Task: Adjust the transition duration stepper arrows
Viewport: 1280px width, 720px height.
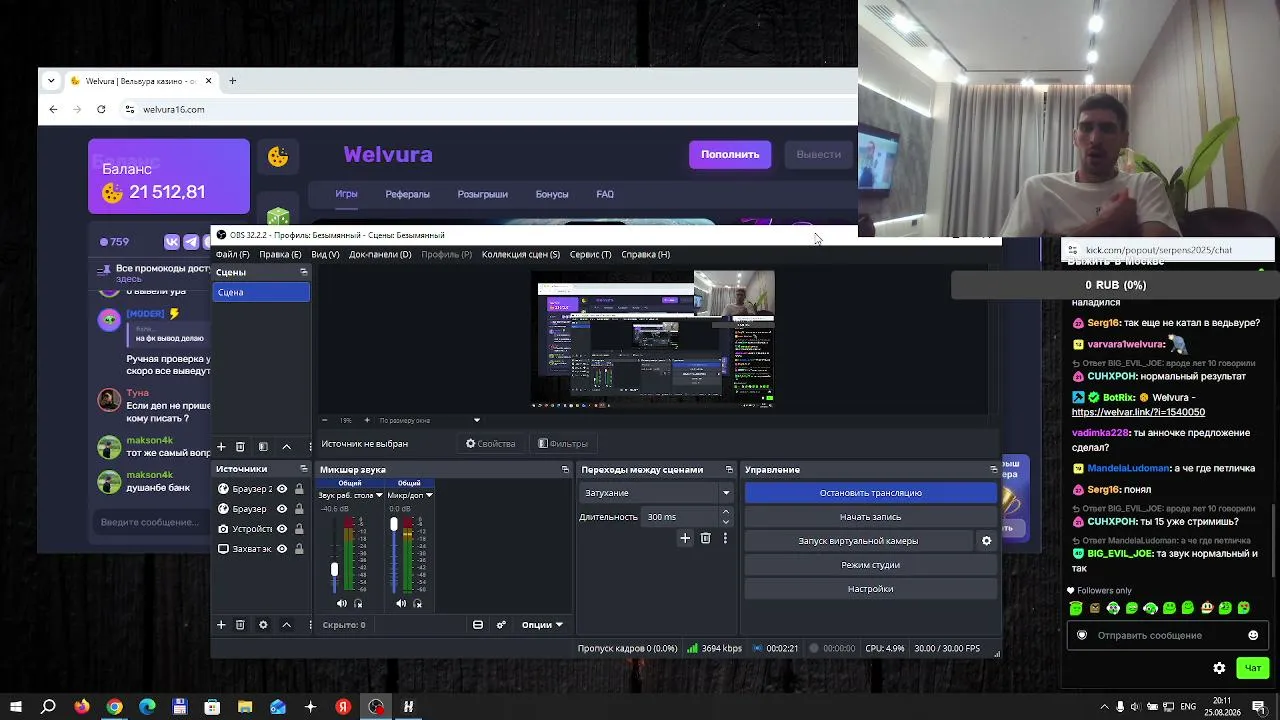Action: point(726,517)
